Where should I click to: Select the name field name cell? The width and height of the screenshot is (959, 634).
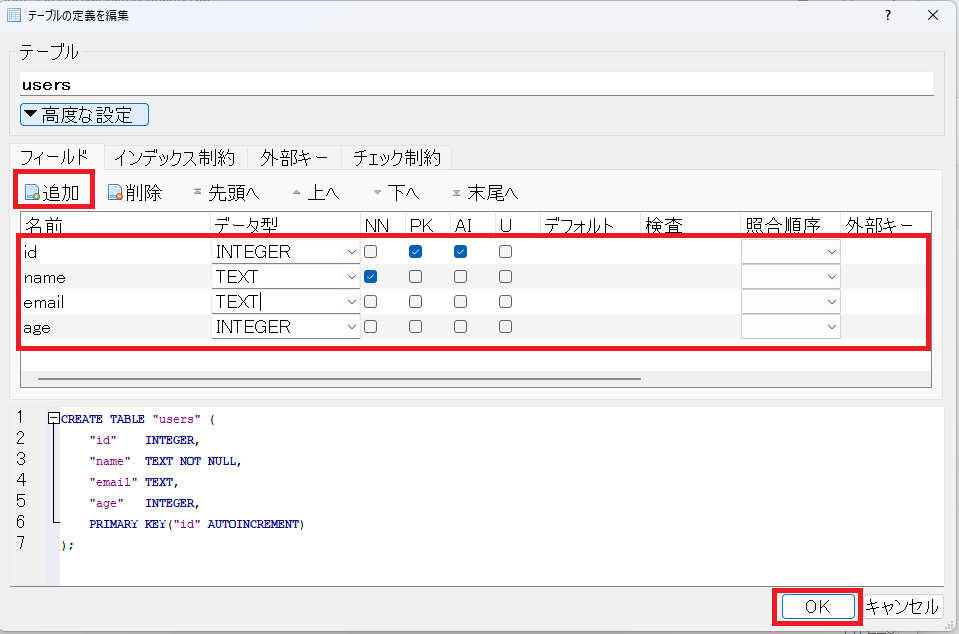click(116, 277)
